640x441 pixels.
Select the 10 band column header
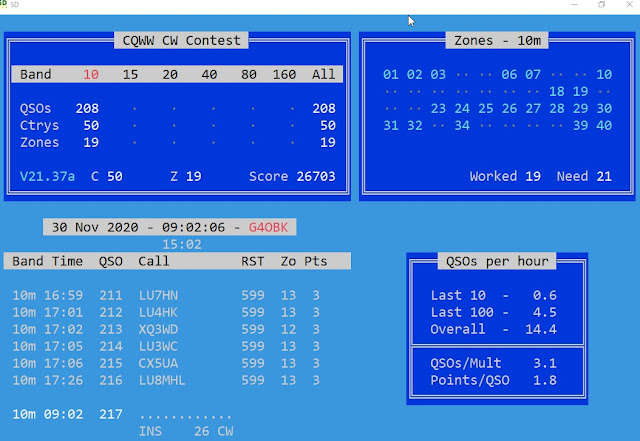pyautogui.click(x=91, y=74)
